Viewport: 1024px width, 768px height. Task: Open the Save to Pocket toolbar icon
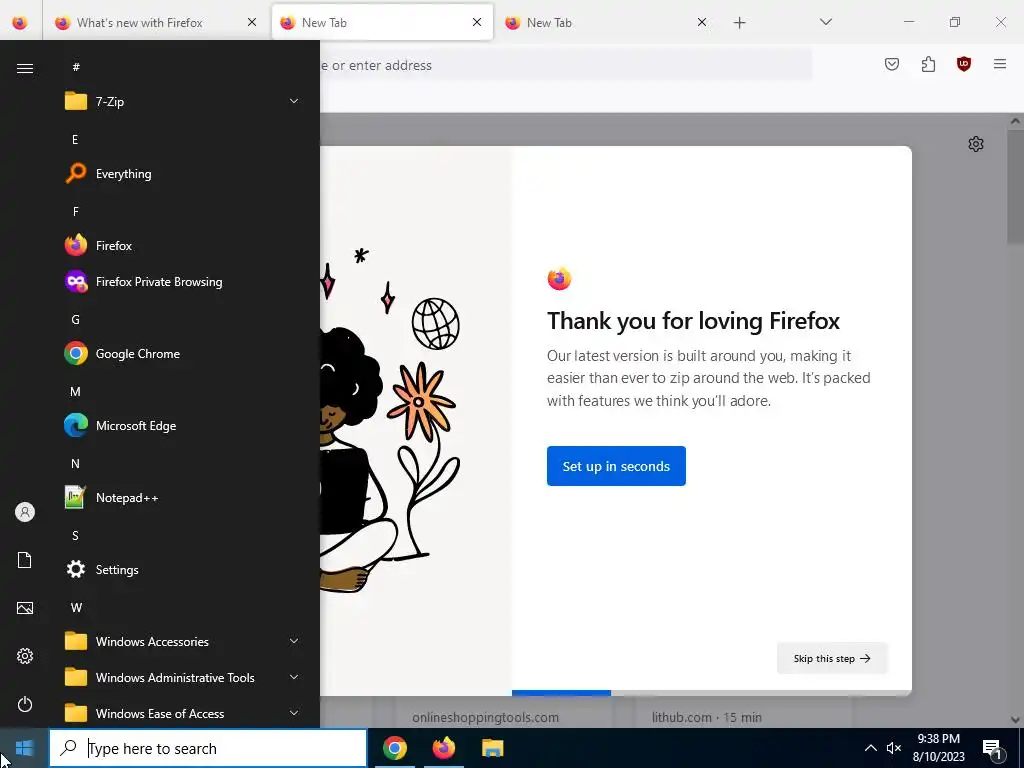point(891,64)
